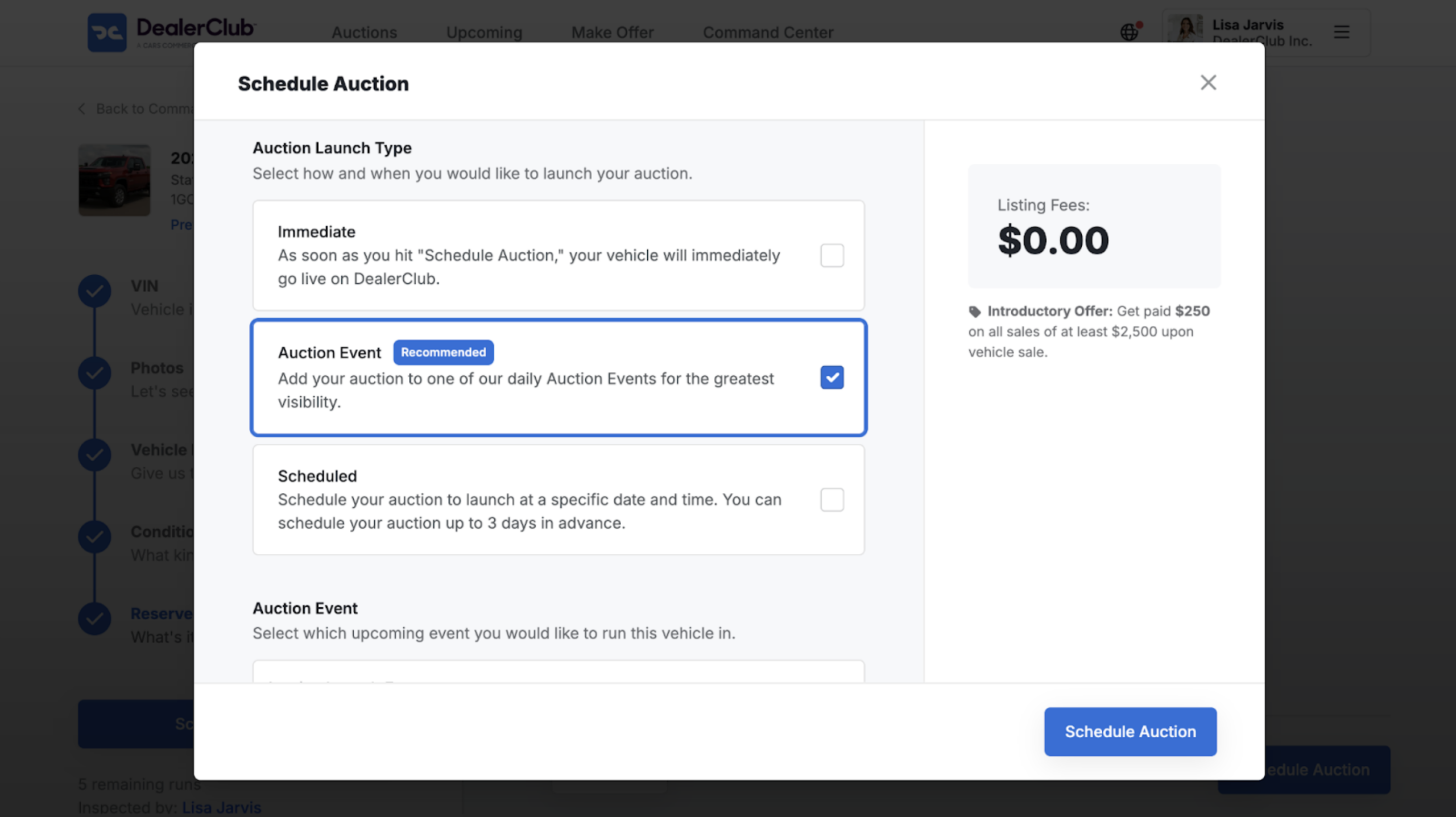Image resolution: width=1456 pixels, height=817 pixels.
Task: Check the Immediate launch checkbox
Action: point(832,255)
